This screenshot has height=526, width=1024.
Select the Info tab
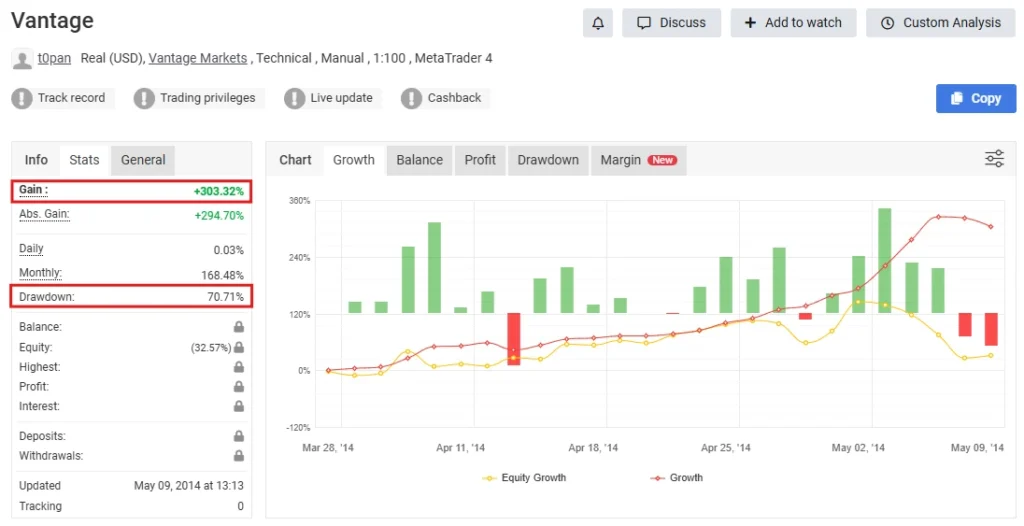pyautogui.click(x=36, y=160)
